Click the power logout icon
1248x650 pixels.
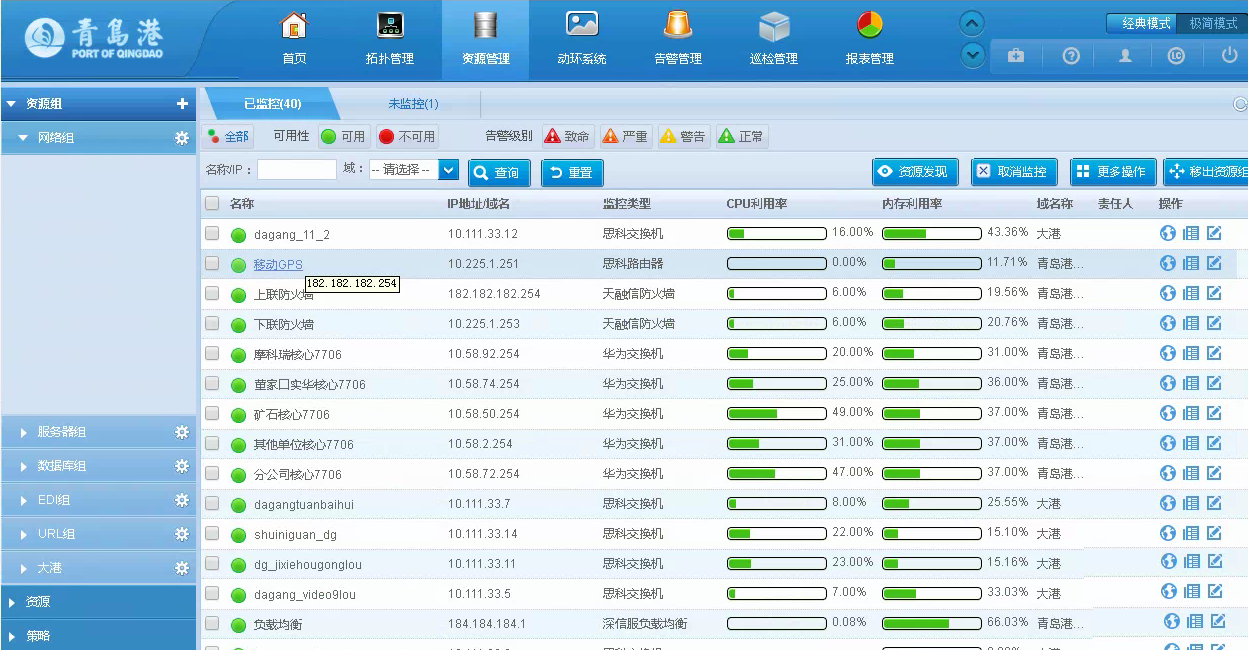click(x=1230, y=55)
